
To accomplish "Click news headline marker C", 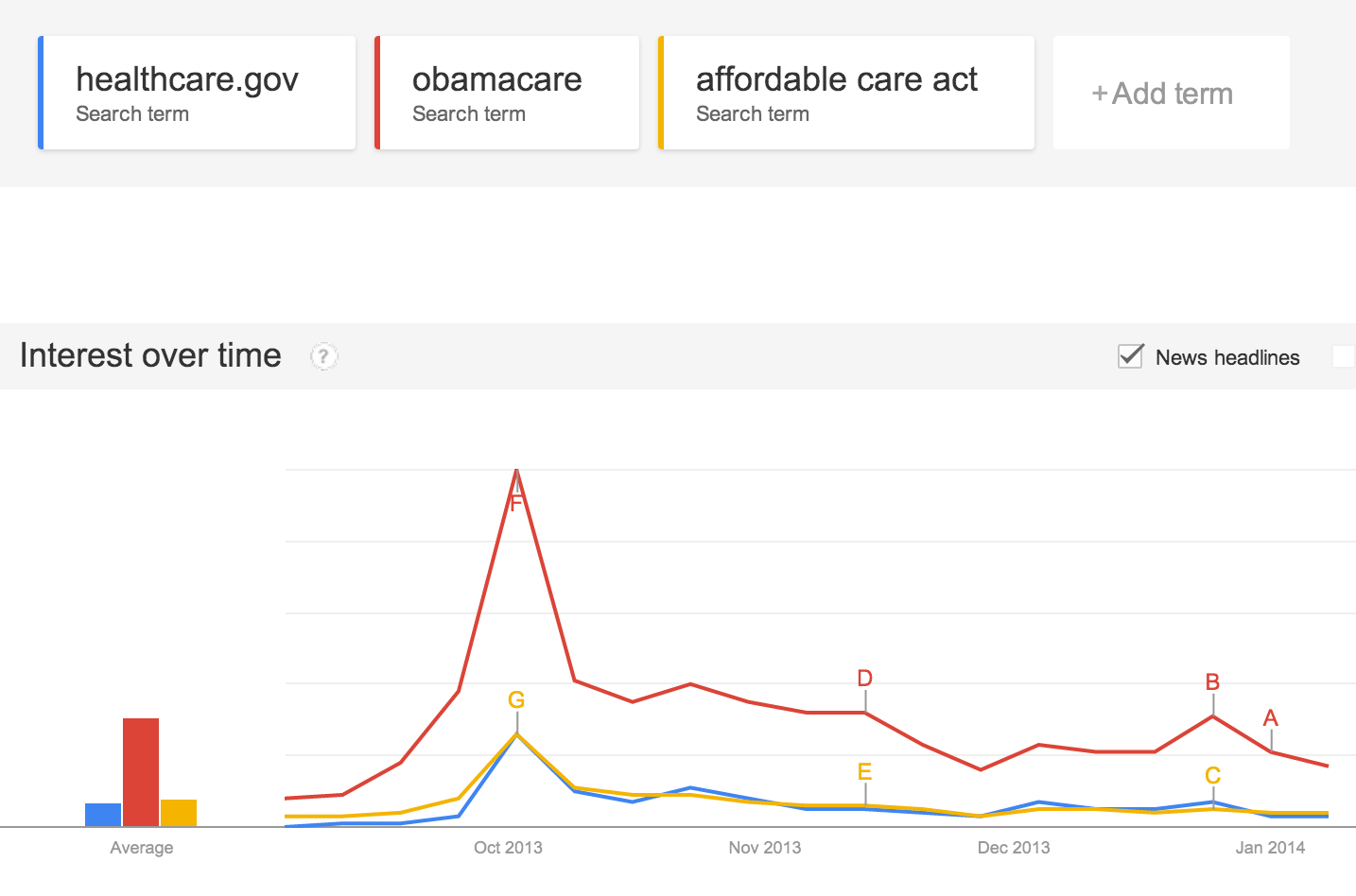I will point(1212,776).
